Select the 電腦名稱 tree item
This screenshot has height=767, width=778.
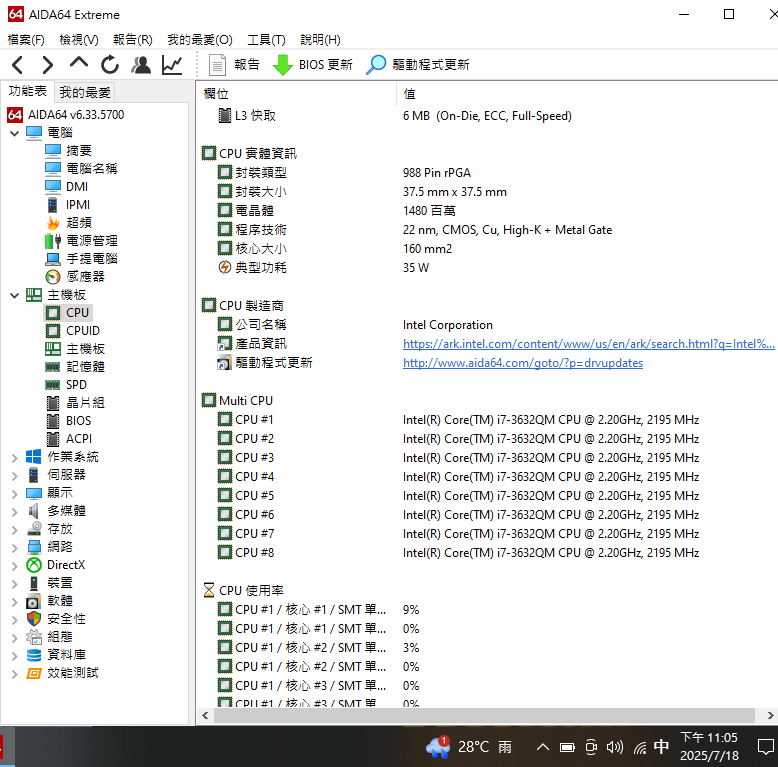[x=92, y=169]
